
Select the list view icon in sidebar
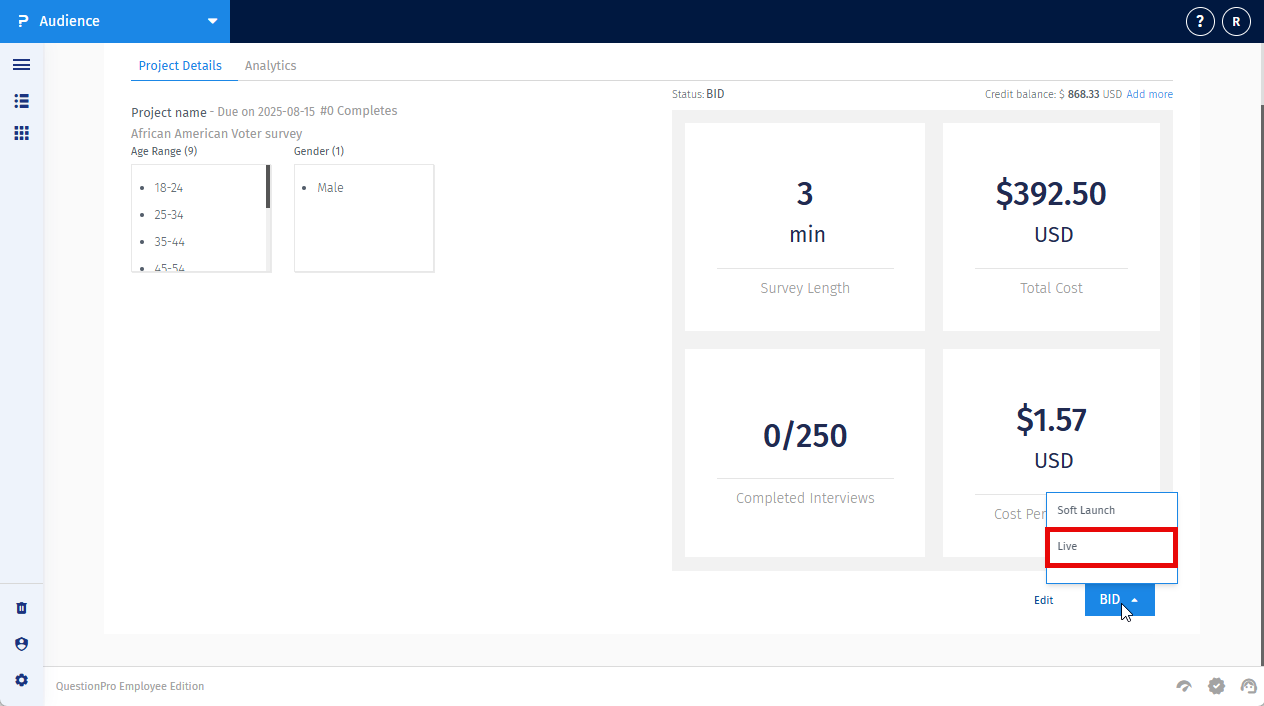pyautogui.click(x=21, y=100)
